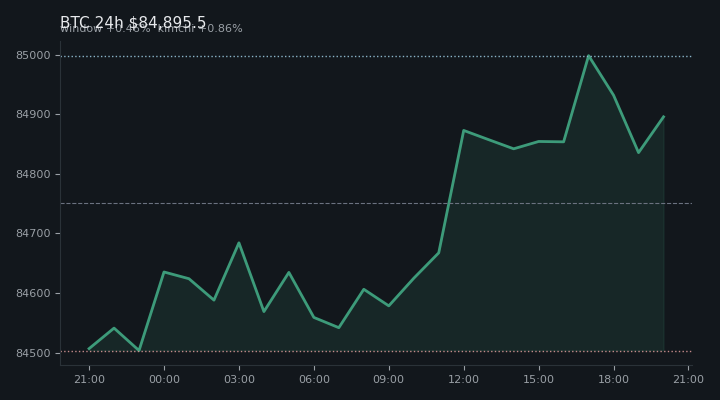Click the x-axis label '09:00'
The width and height of the screenshot is (720, 400).
click(389, 379)
